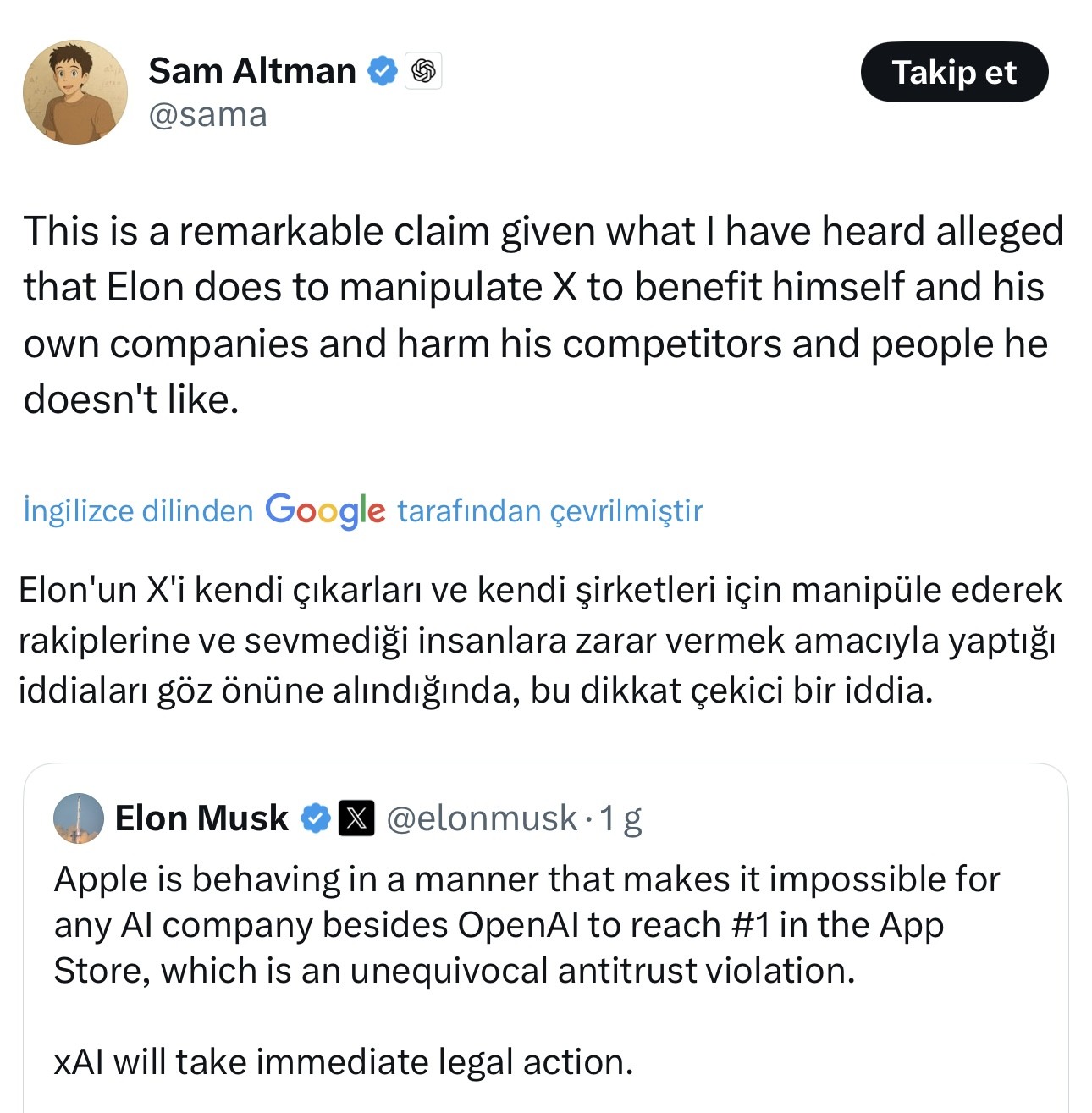Image resolution: width=1092 pixels, height=1113 pixels.
Task: Open Elon Musk's rocket avatar in quote
Action: pyautogui.click(x=79, y=818)
